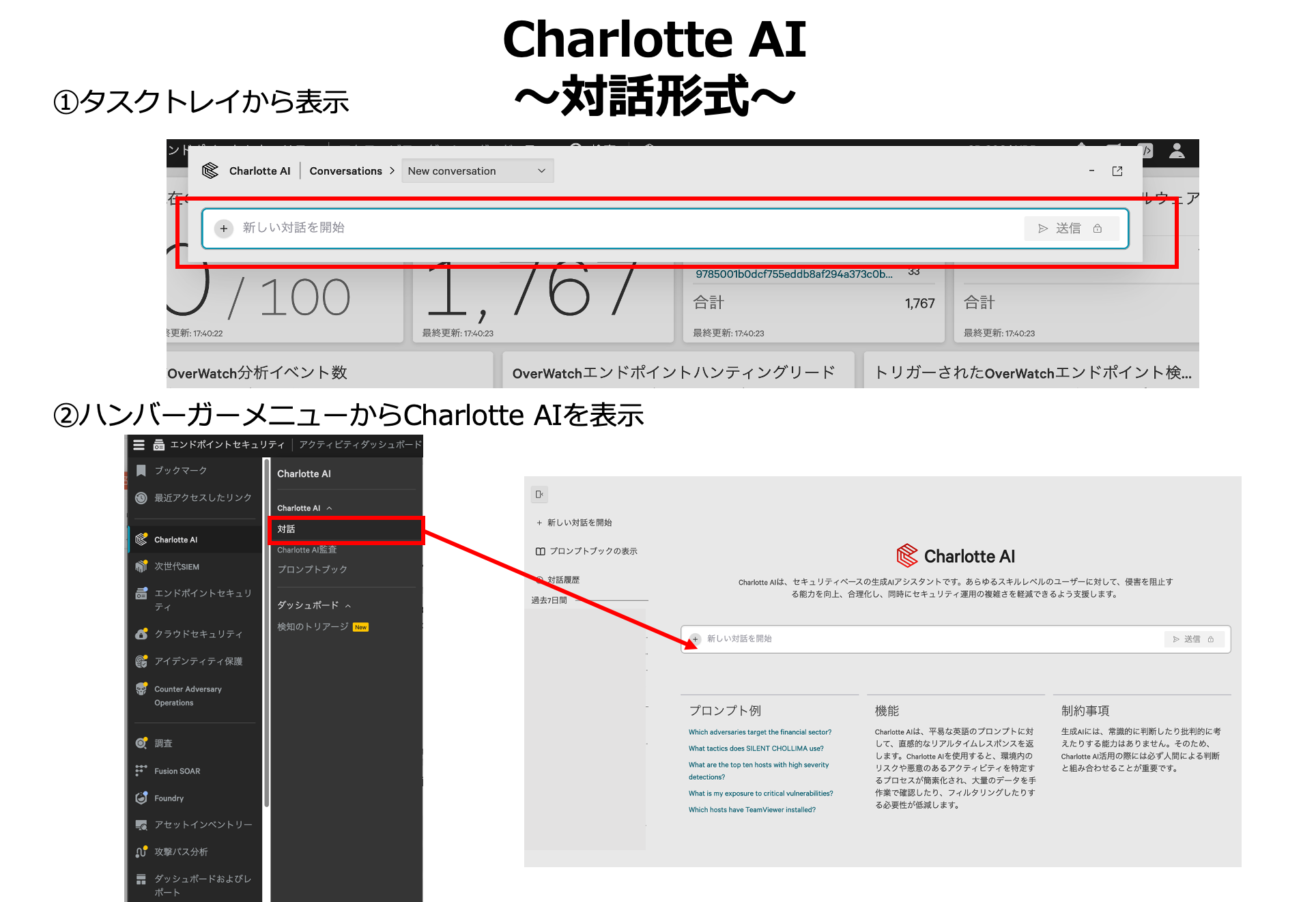
Task: Click 最近アクセスしたリンク sidebar label
Action: 203,497
